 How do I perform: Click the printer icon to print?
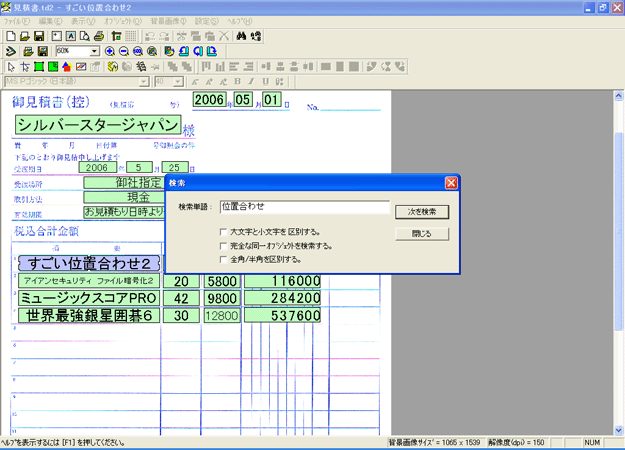[99, 36]
